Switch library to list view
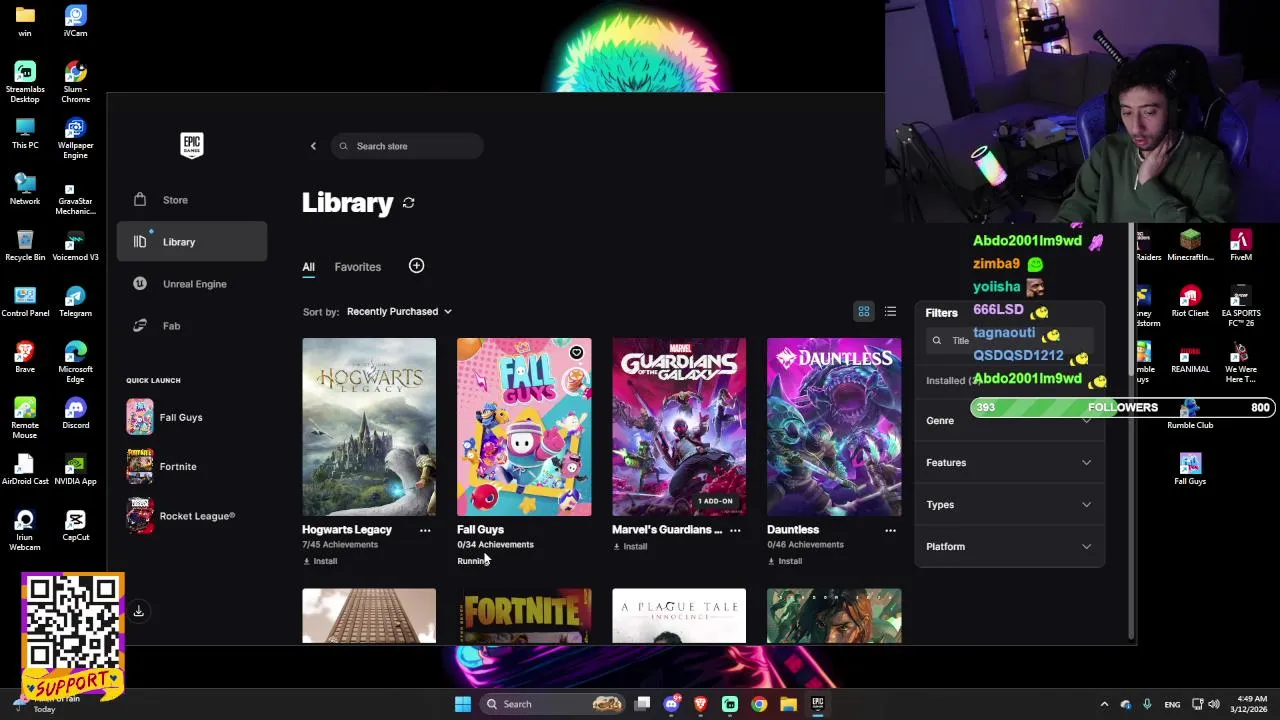The image size is (1280, 720). tap(890, 312)
